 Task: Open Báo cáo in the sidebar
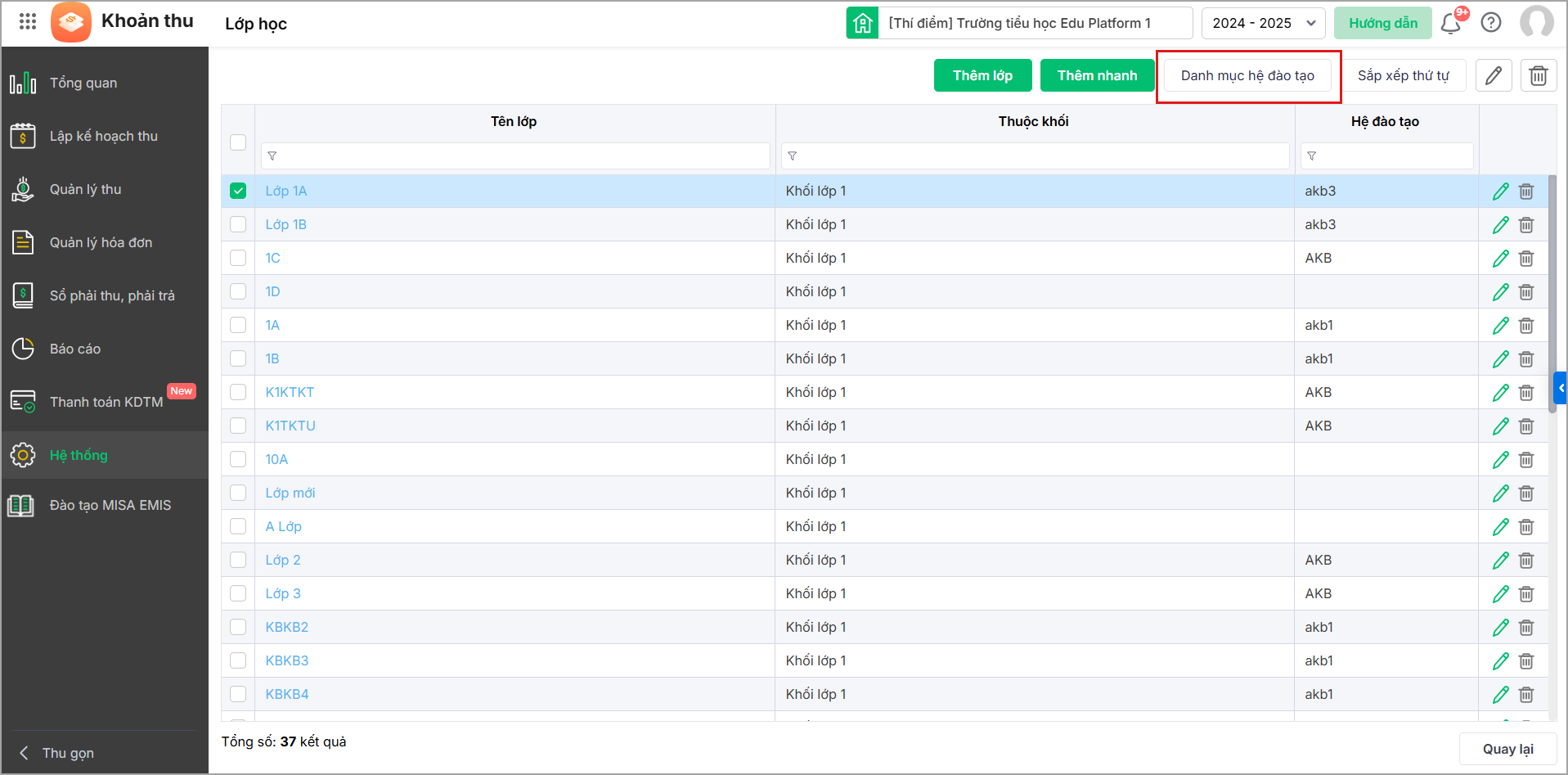coord(105,349)
